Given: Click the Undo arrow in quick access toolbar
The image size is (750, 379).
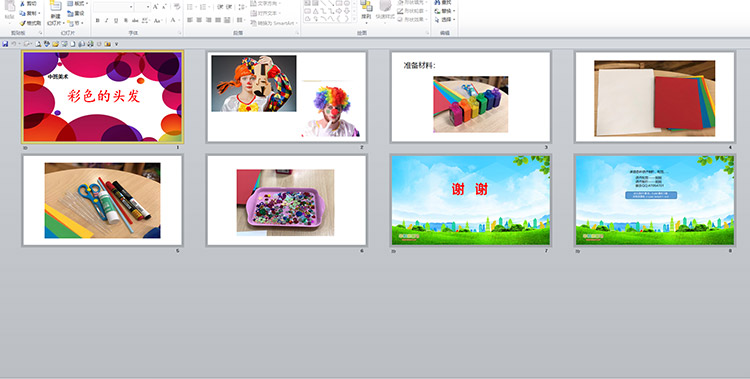Looking at the screenshot, I should click(x=14, y=44).
